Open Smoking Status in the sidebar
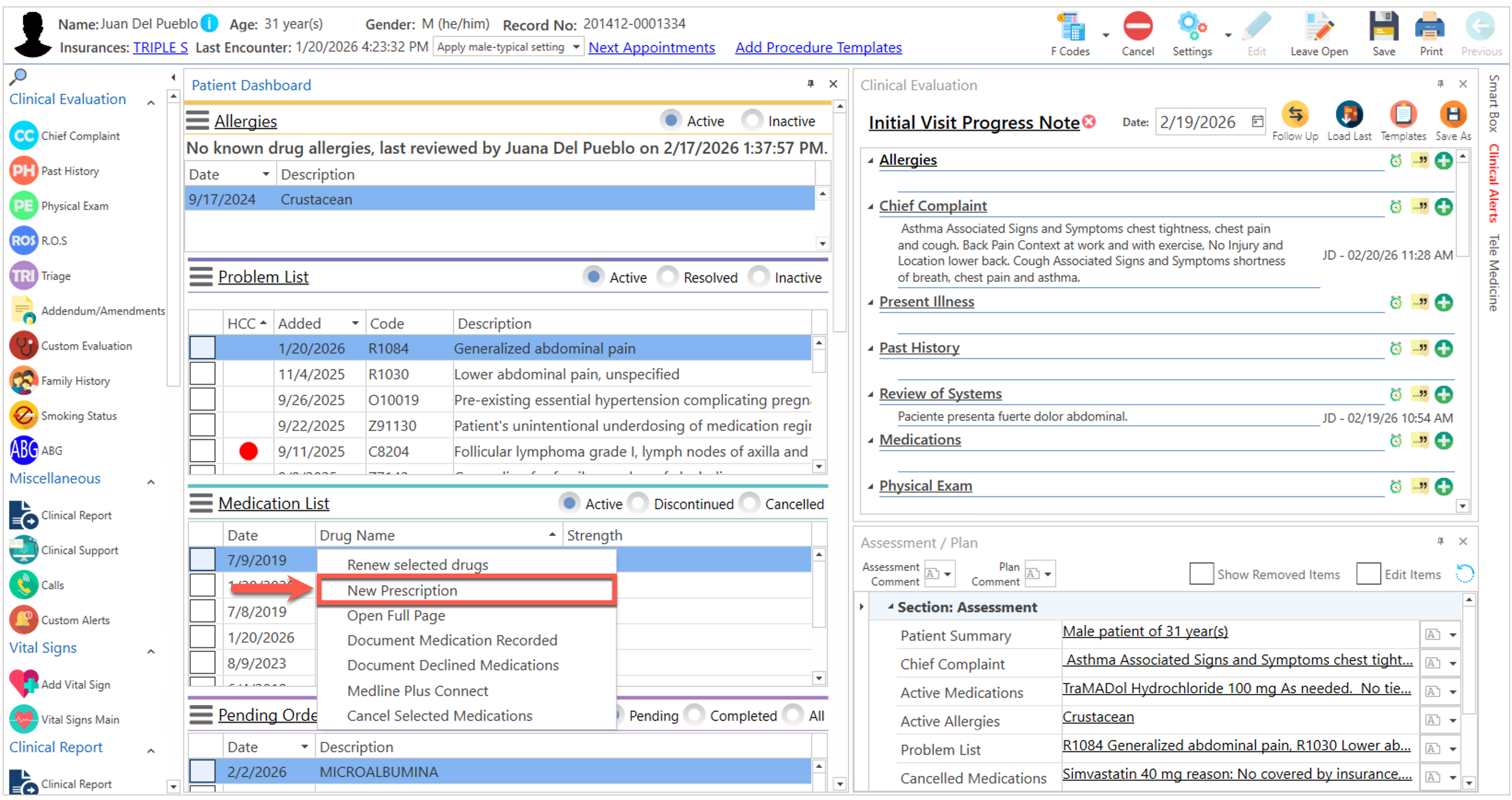The image size is (1512, 800). (x=79, y=416)
